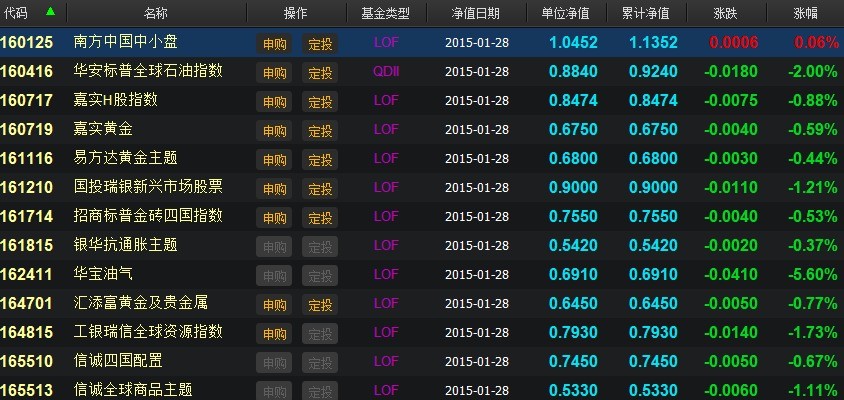Click the green sort arrow beside 代码
Viewport: 844px width, 400px height.
[51, 11]
